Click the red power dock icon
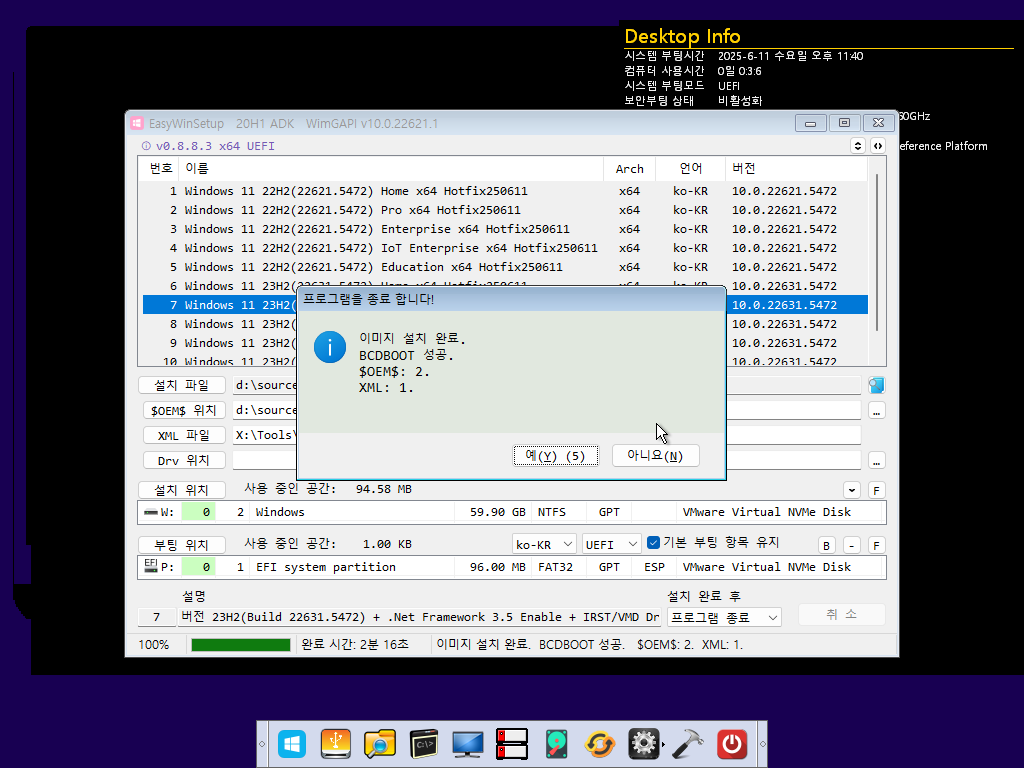The image size is (1024, 768). 732,744
